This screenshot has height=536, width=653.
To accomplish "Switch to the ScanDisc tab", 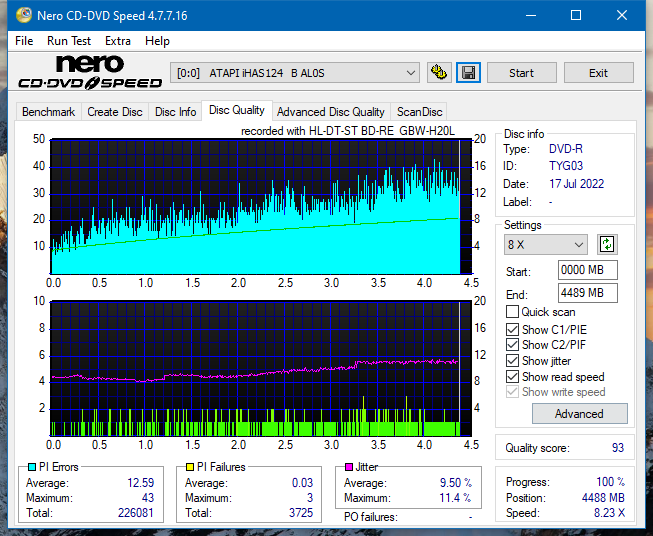I will click(x=419, y=112).
